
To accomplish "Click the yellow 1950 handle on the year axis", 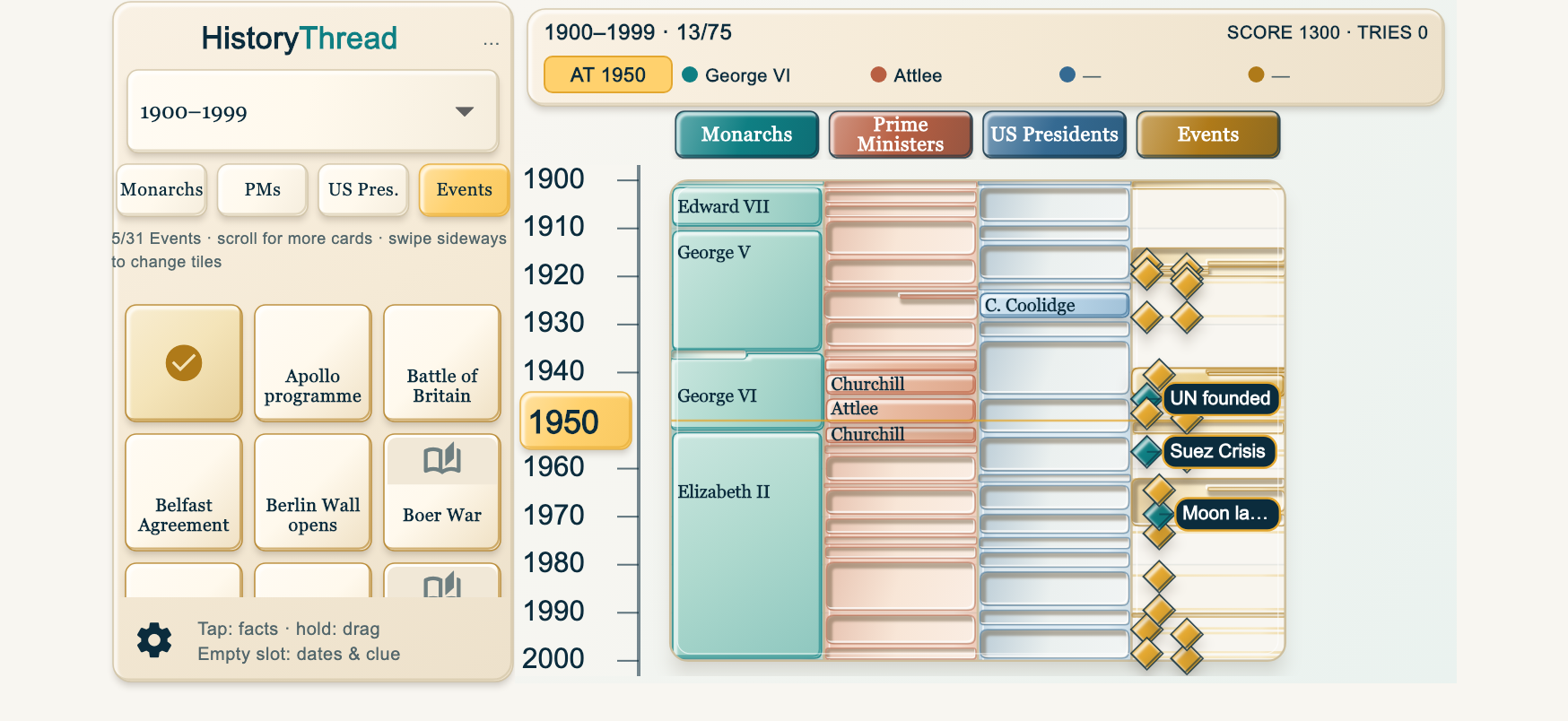I will 576,421.
